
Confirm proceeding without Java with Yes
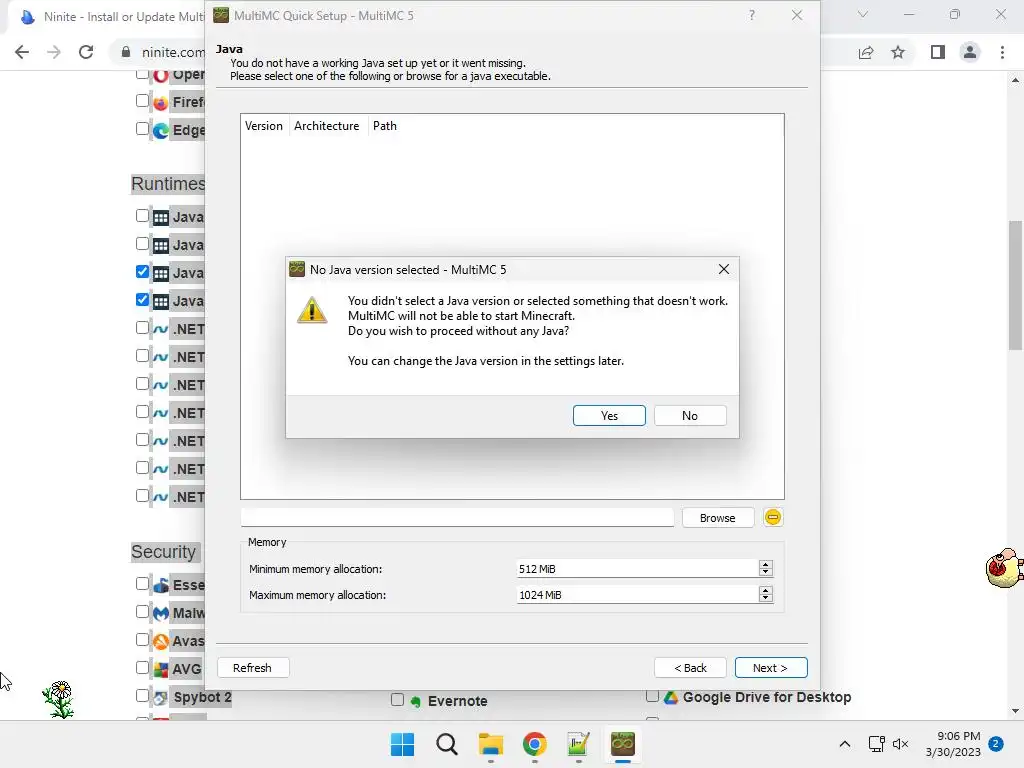[609, 416]
